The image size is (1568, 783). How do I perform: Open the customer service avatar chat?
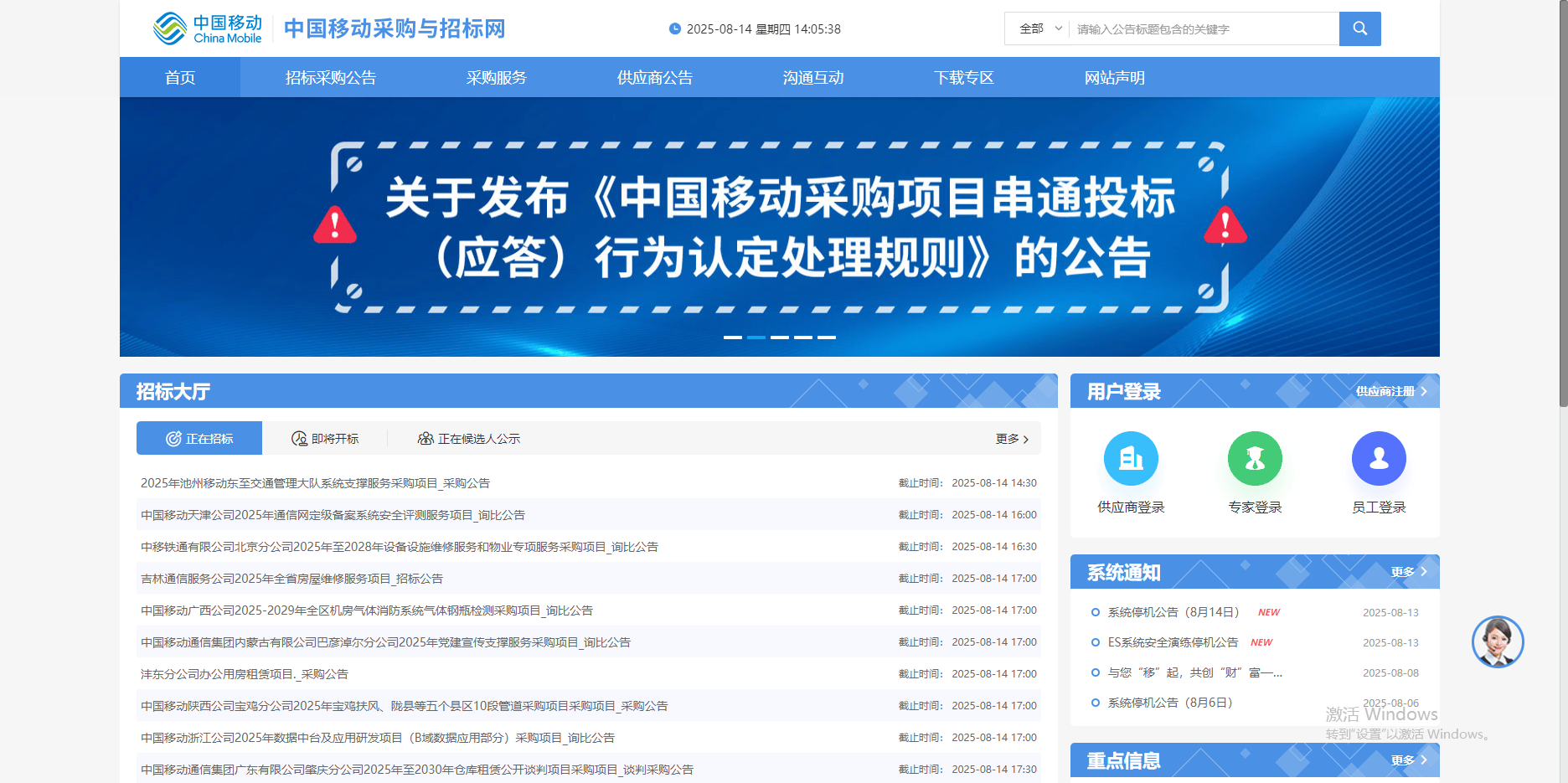(x=1498, y=642)
